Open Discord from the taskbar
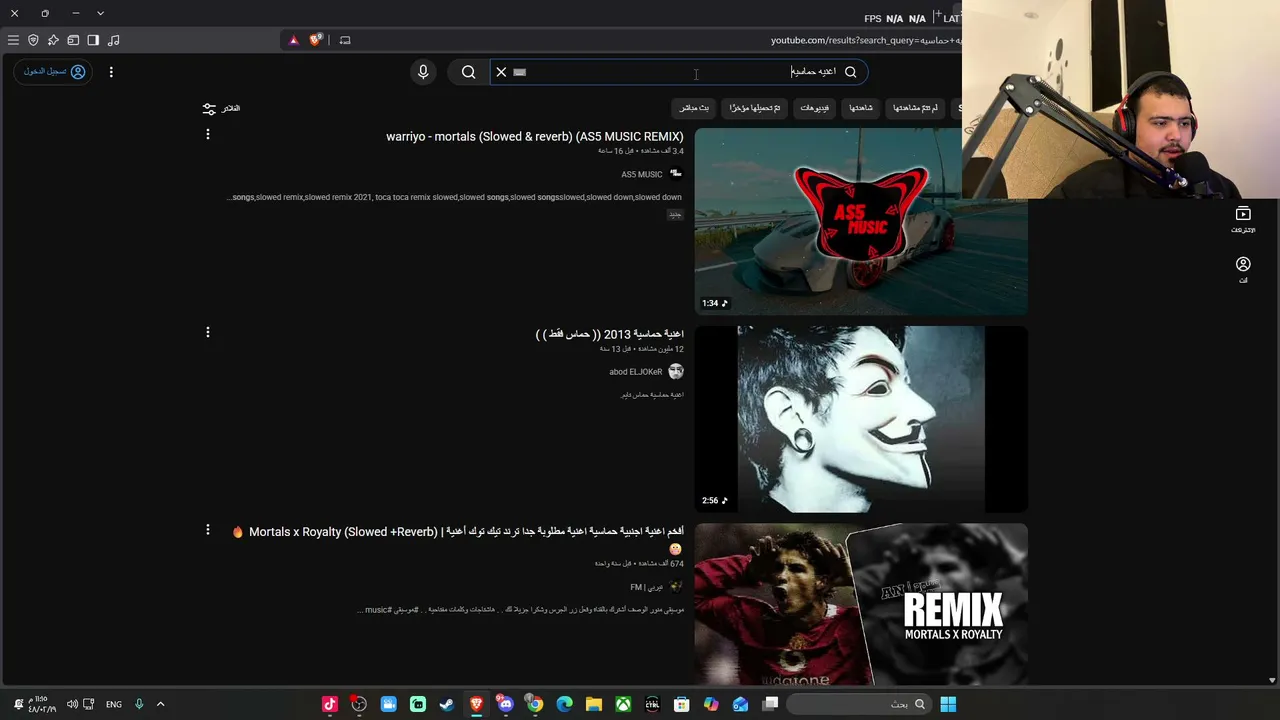1280x720 pixels. (505, 704)
